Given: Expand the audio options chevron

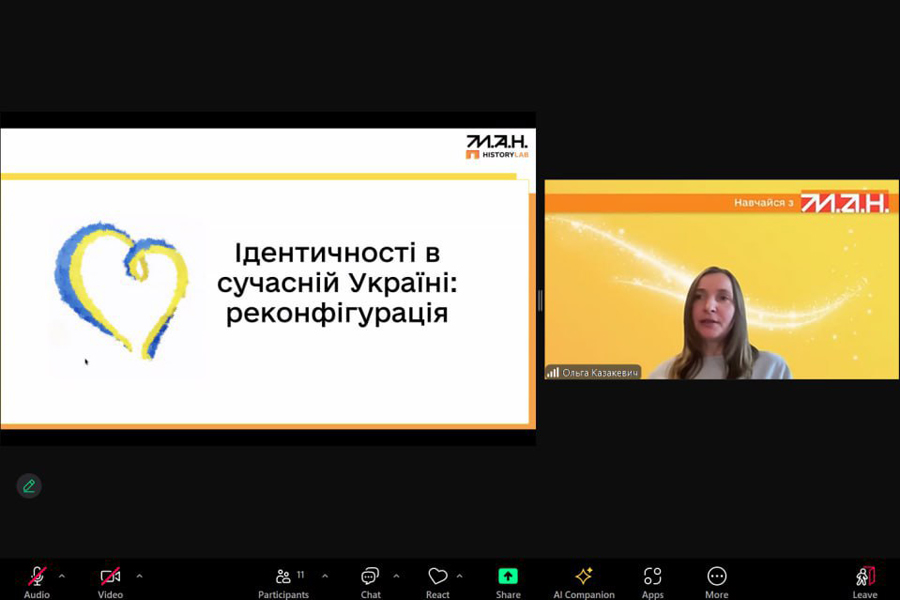Looking at the screenshot, I should pyautogui.click(x=62, y=576).
